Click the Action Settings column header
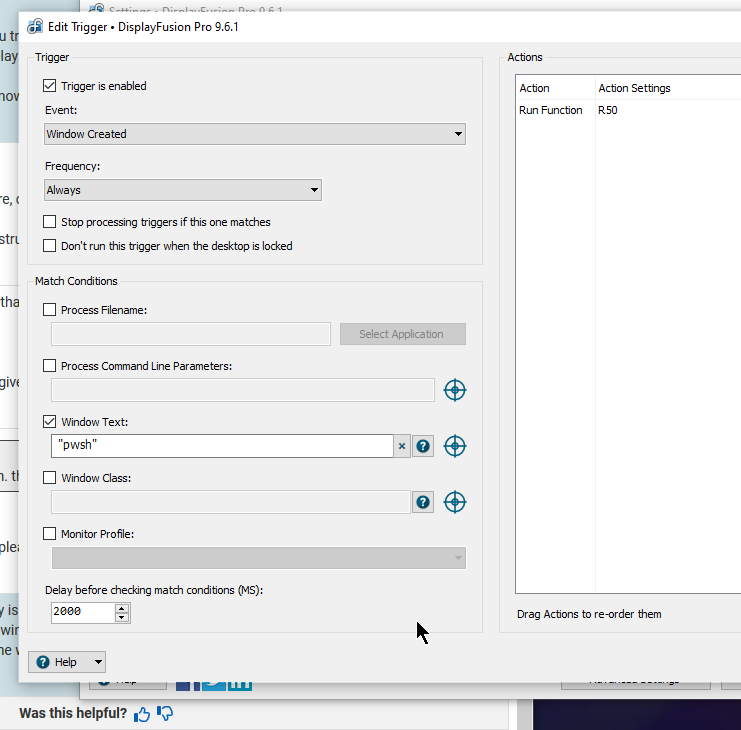Image resolution: width=741 pixels, height=730 pixels. coord(634,88)
